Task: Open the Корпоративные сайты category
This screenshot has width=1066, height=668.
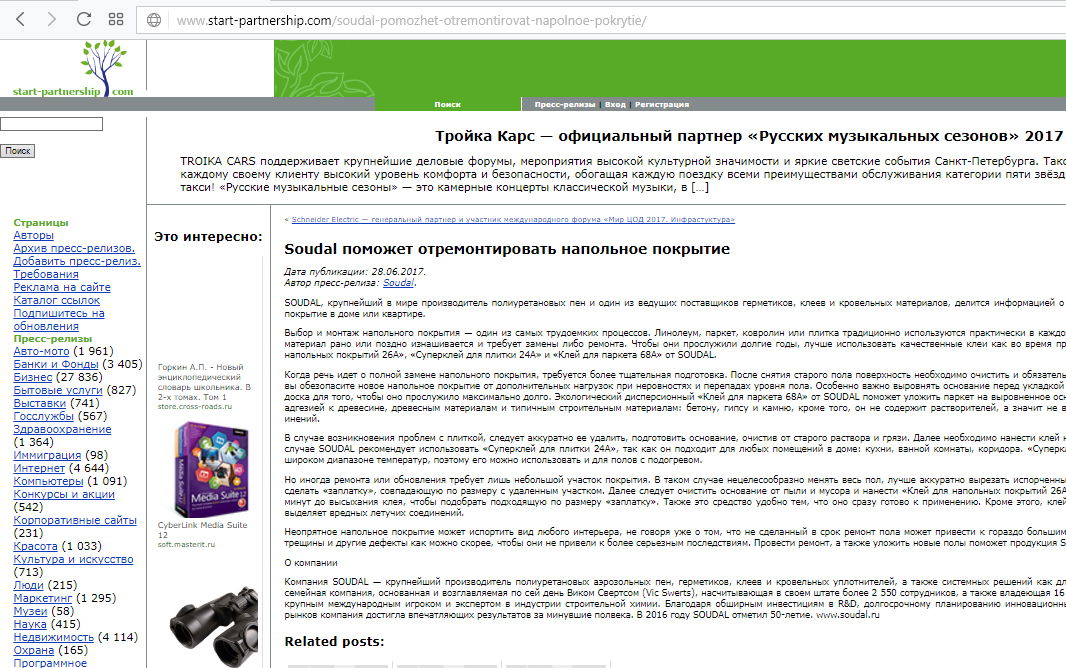Action: tap(75, 520)
